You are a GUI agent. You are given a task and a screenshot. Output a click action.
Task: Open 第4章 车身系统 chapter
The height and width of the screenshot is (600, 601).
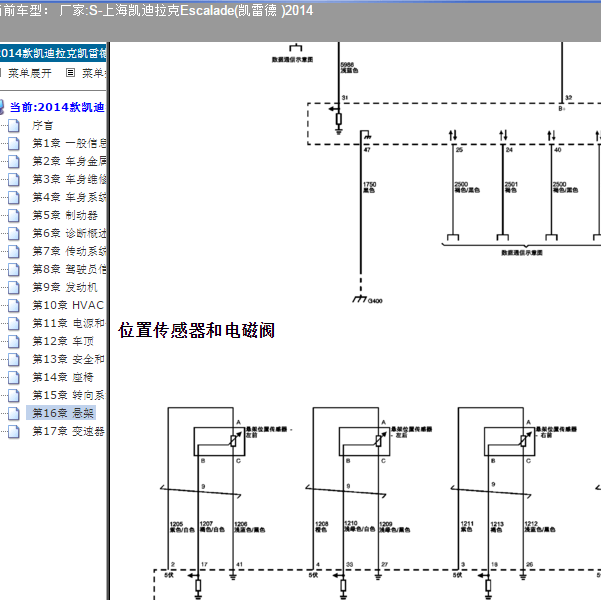click(x=69, y=197)
